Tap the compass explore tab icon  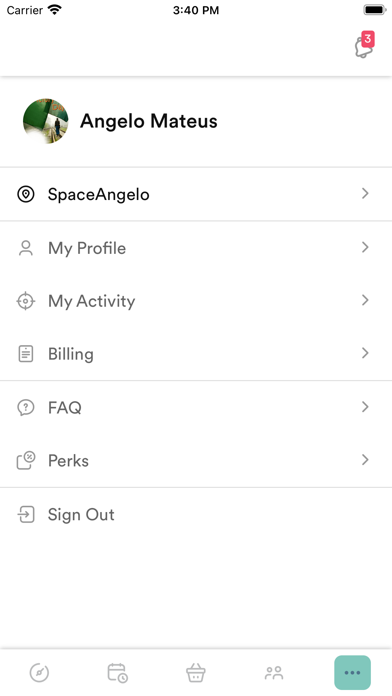[39, 672]
